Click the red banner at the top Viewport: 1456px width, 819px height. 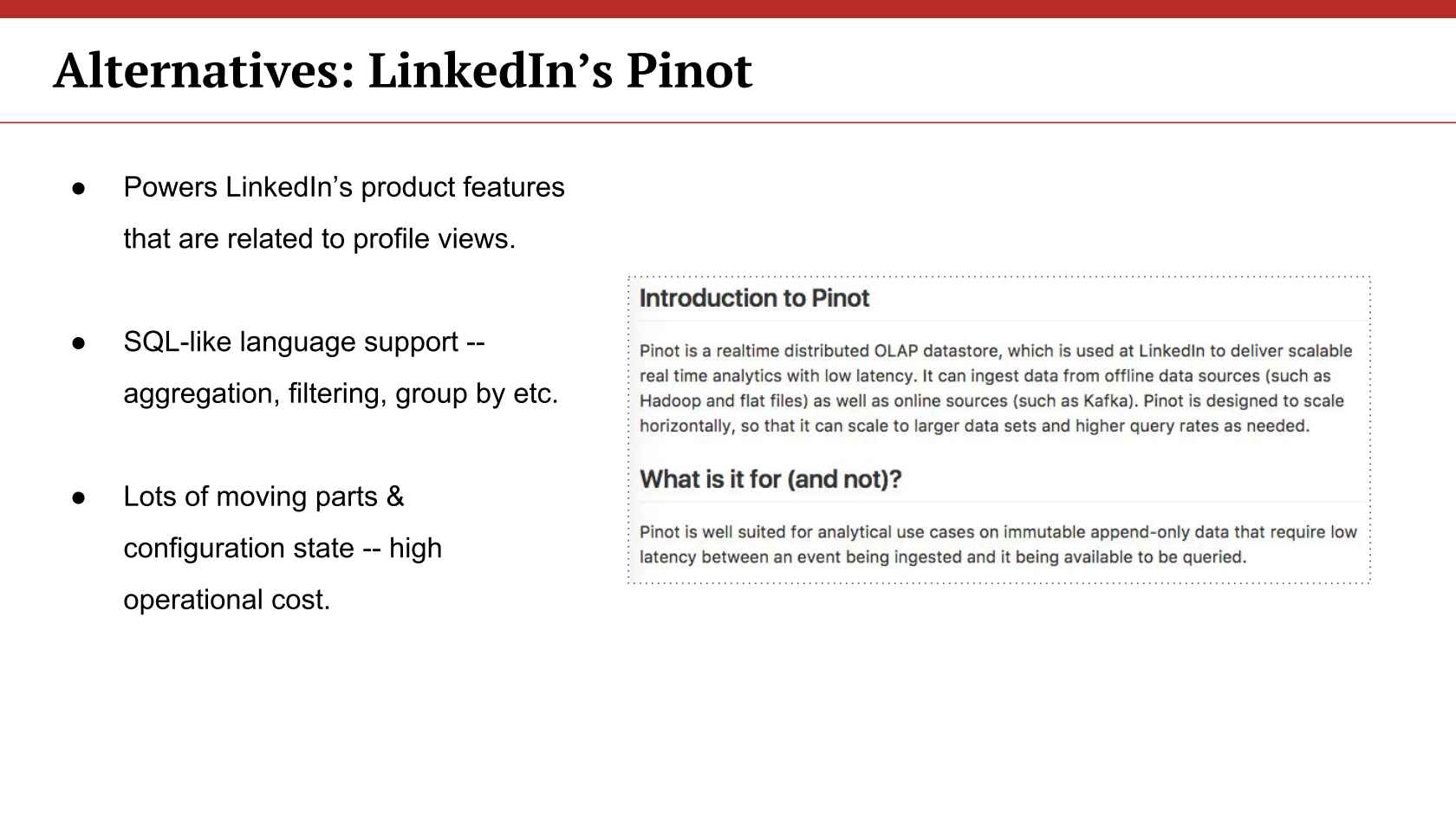(728, 9)
